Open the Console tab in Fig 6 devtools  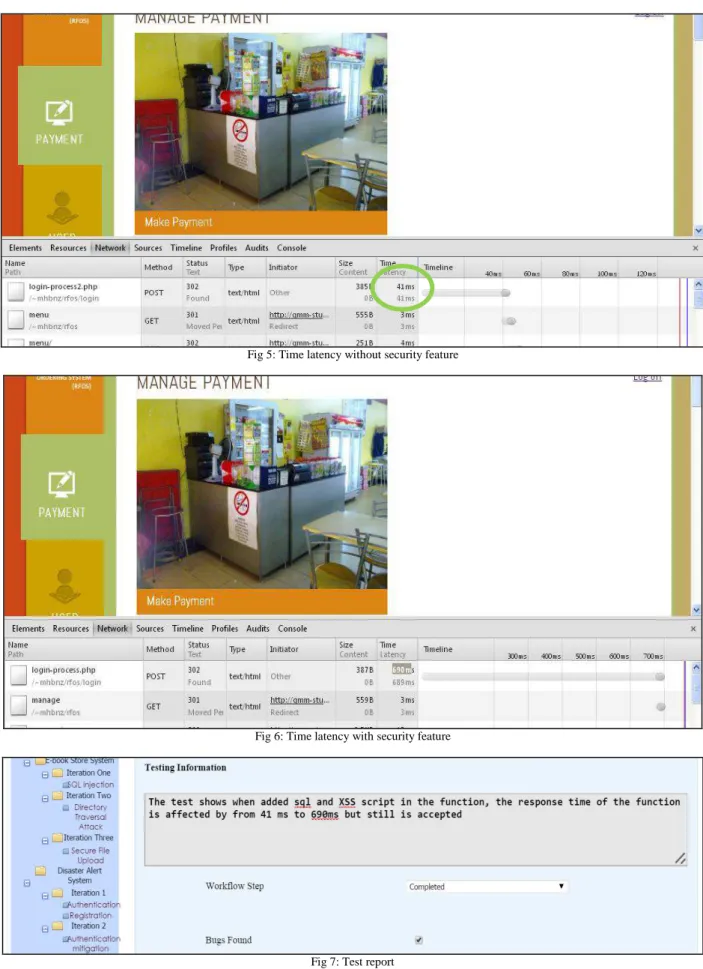pyautogui.click(x=292, y=628)
